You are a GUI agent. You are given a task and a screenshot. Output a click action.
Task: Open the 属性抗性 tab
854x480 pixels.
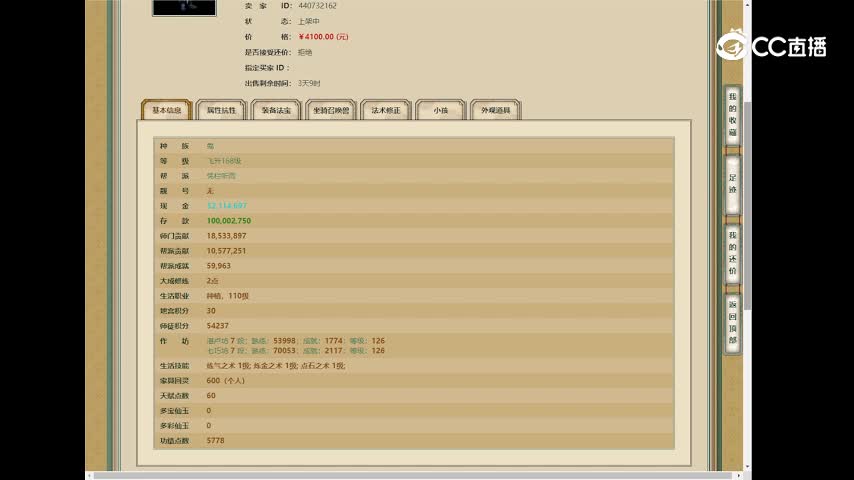pyautogui.click(x=221, y=110)
